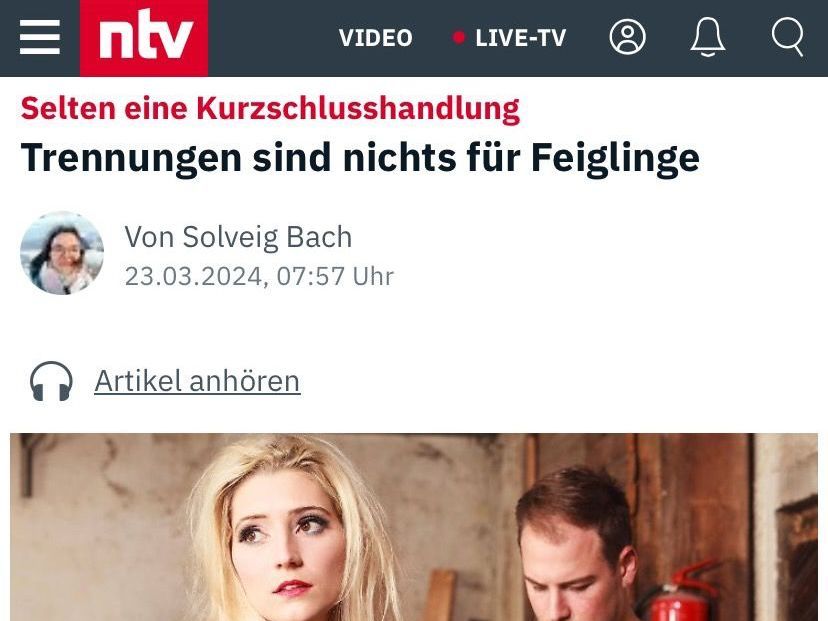
Task: Go to ntv homepage via logo
Action: pos(144,38)
